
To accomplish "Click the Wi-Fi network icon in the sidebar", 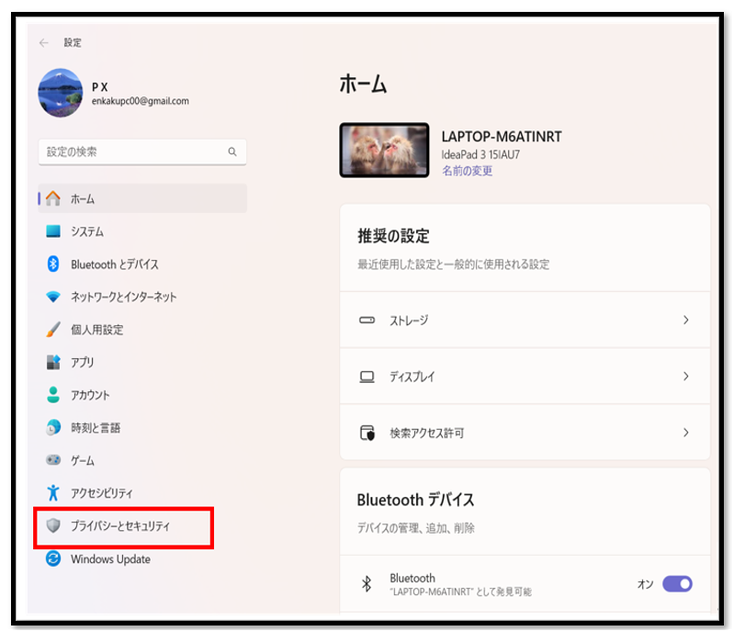I will [x=53, y=297].
